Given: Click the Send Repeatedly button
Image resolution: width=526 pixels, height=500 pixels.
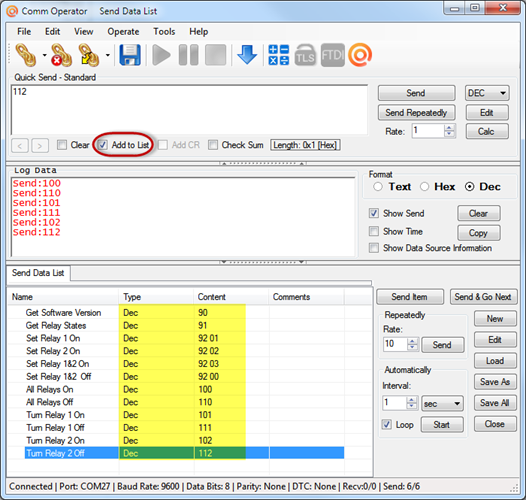Looking at the screenshot, I should [416, 112].
